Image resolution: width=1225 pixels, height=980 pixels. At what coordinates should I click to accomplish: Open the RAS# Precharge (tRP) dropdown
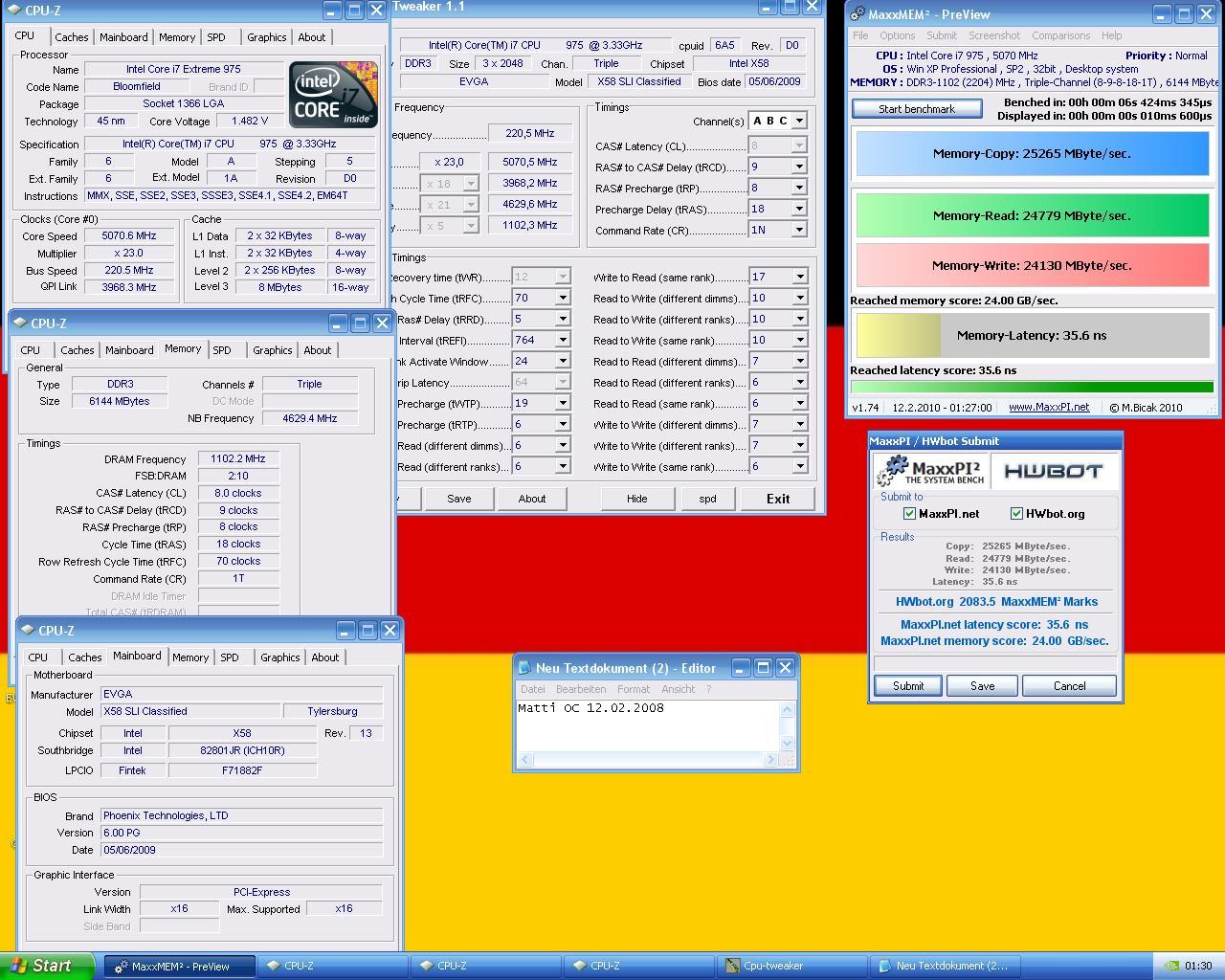799,188
